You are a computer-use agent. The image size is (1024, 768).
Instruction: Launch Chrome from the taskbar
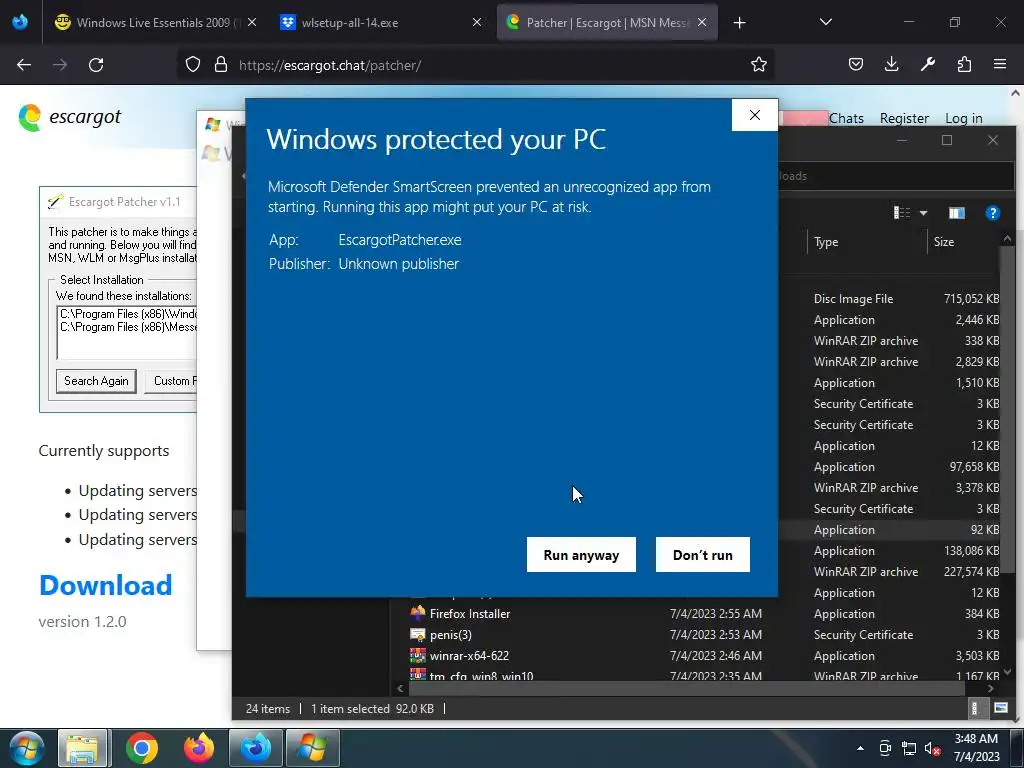tap(141, 748)
